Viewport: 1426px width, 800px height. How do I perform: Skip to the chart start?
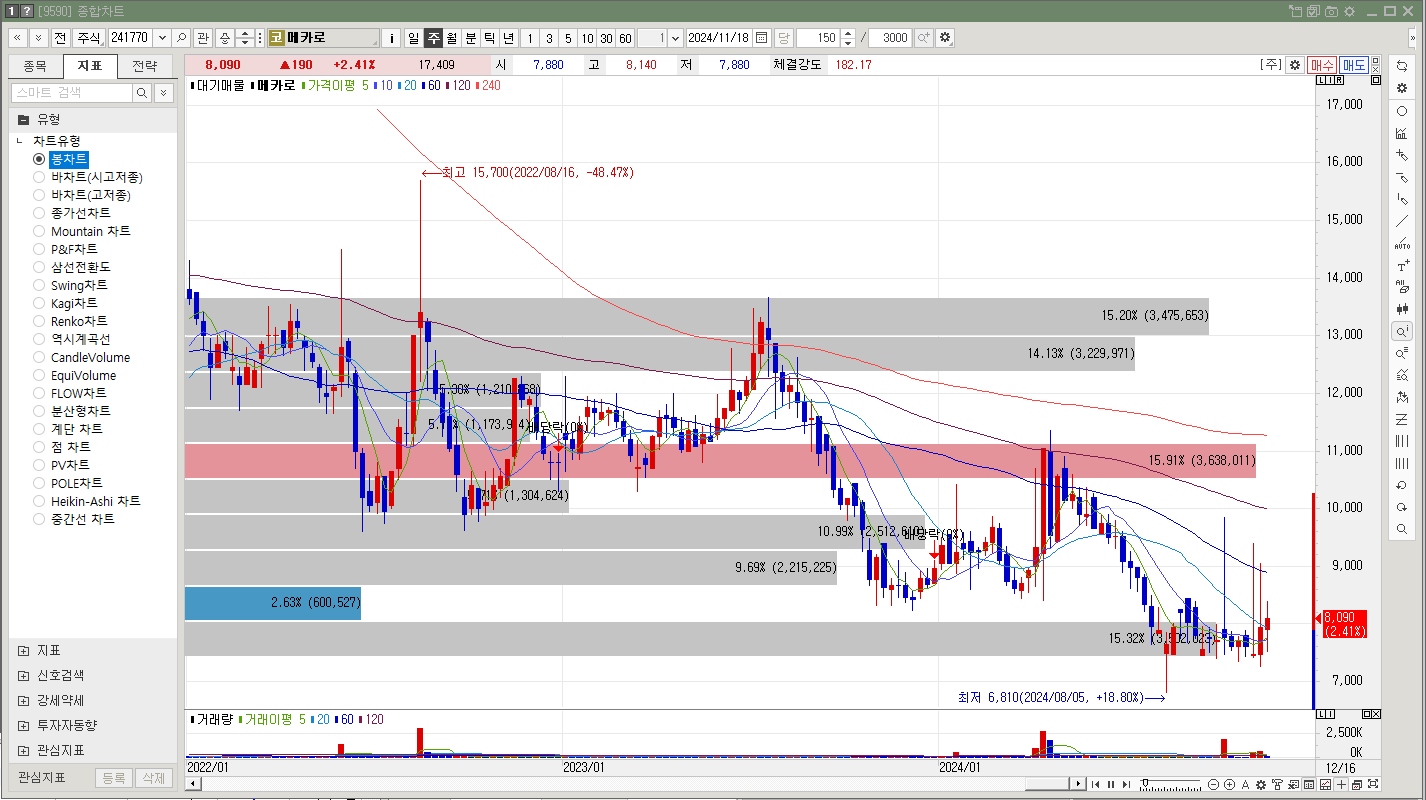[1095, 785]
